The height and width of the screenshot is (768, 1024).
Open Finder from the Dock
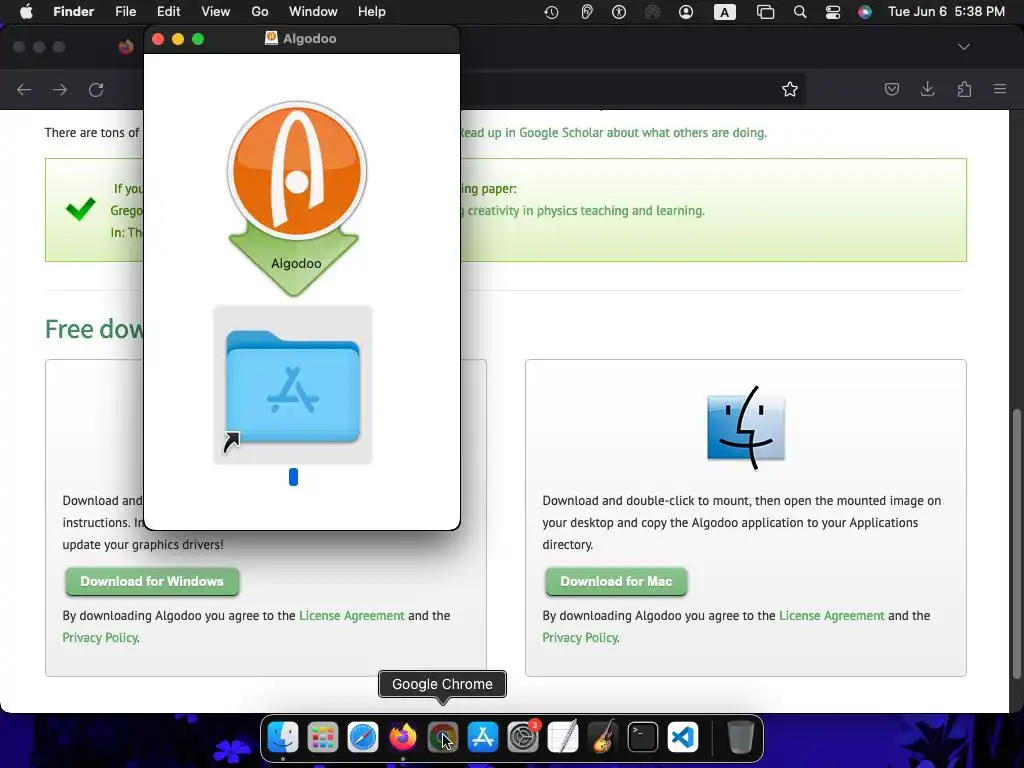pos(283,737)
